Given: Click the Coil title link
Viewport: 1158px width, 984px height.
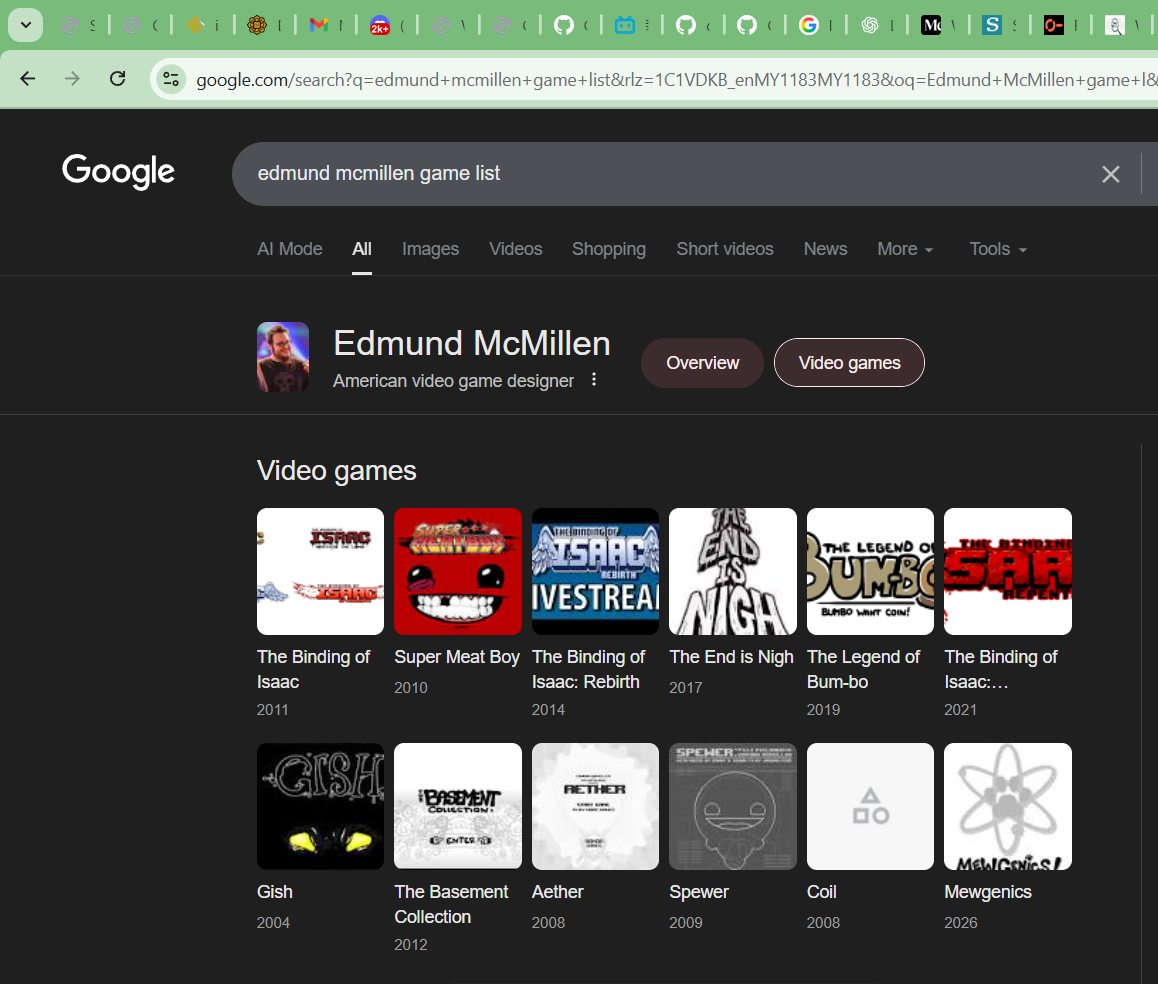Looking at the screenshot, I should click(821, 892).
